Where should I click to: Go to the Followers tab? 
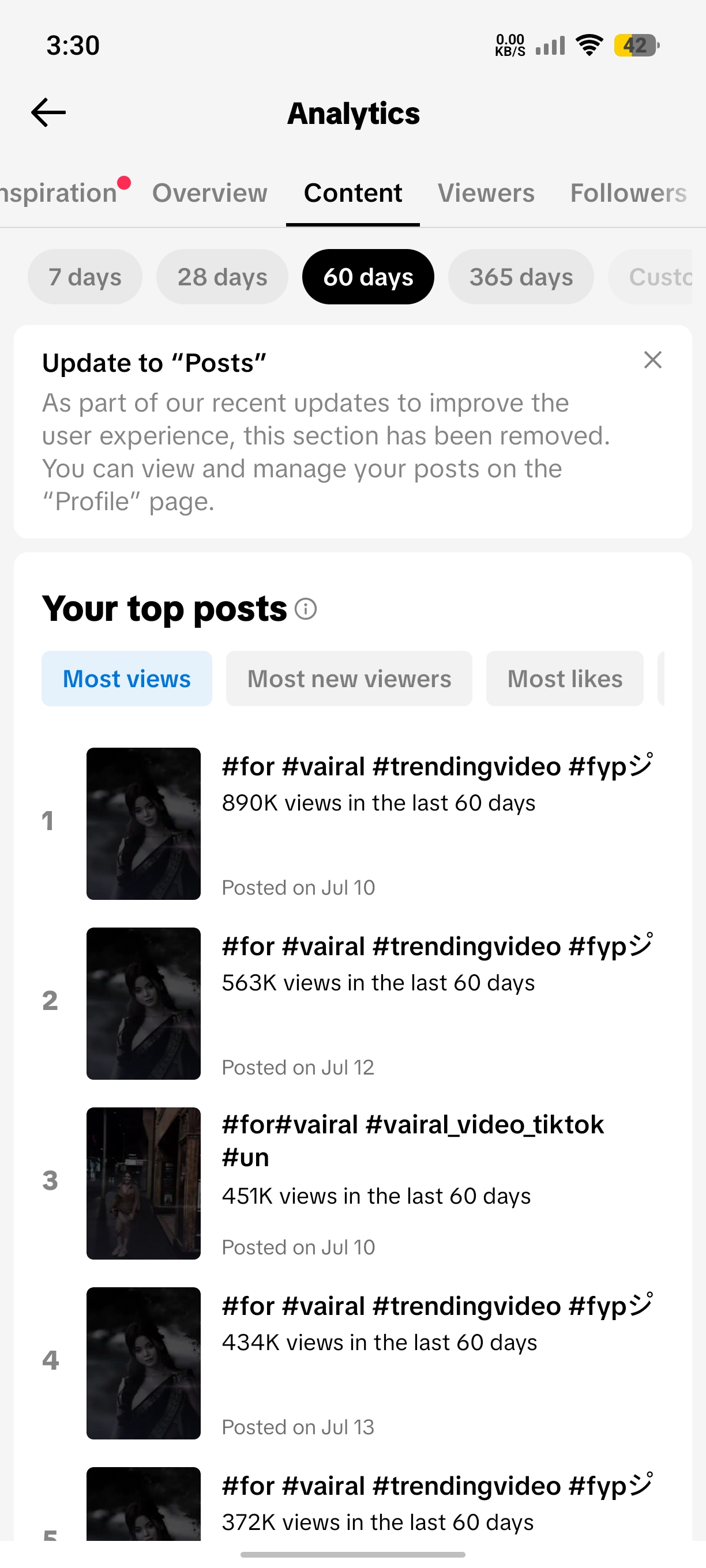coord(629,193)
